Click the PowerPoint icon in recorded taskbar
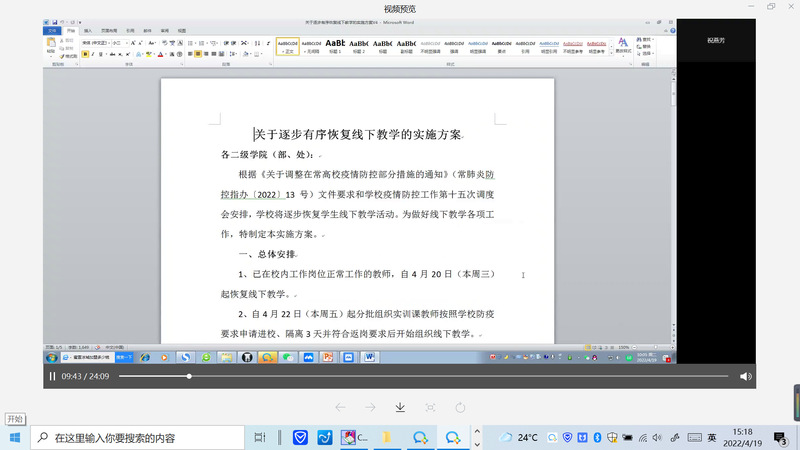 point(328,357)
